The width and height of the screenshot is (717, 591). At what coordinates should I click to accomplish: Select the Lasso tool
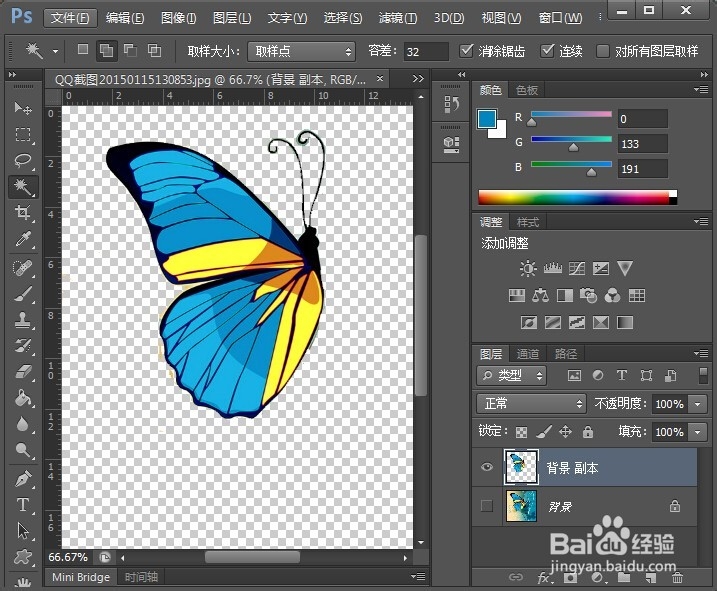(22, 161)
